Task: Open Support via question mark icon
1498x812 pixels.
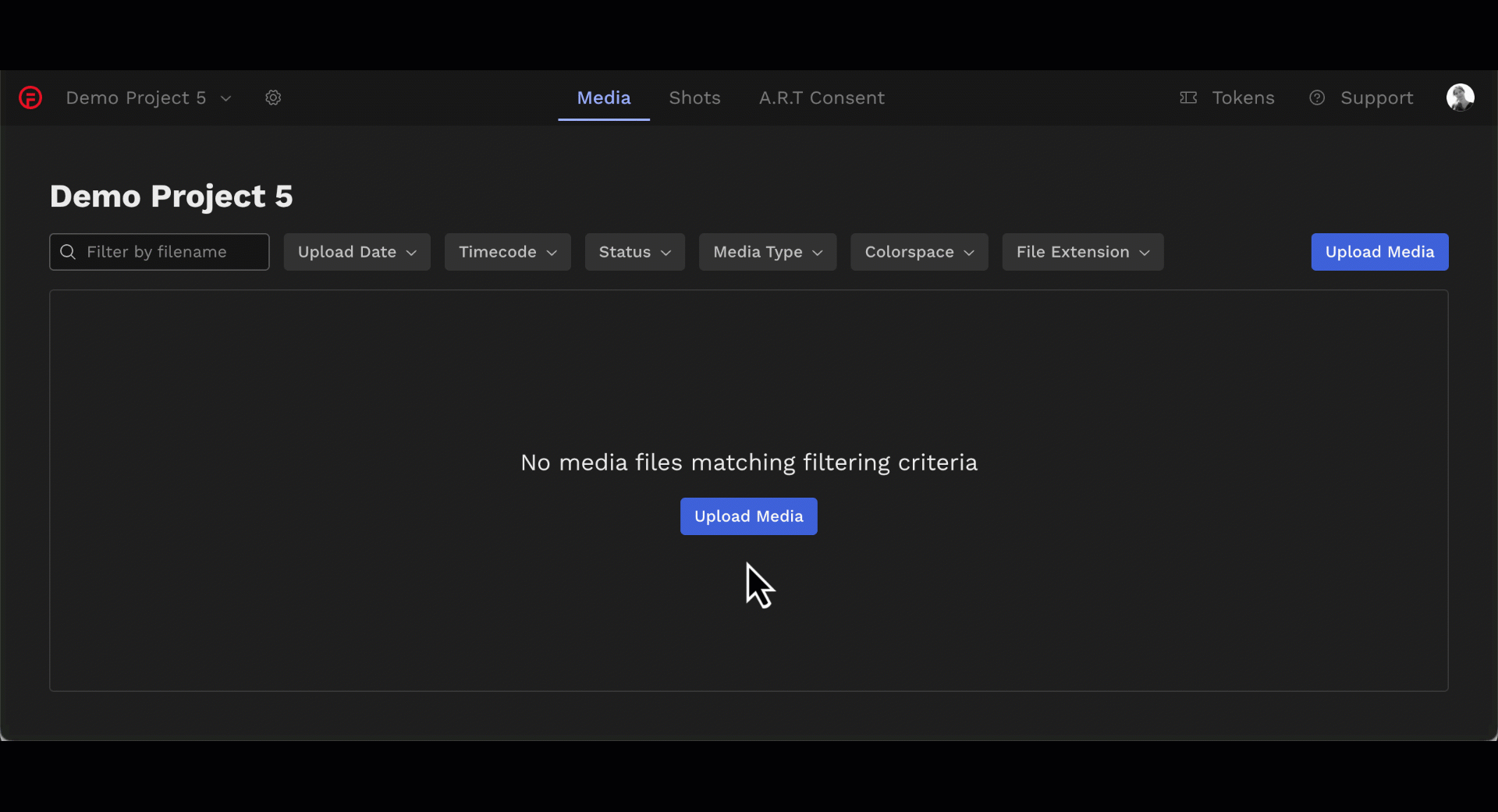Action: click(x=1318, y=98)
